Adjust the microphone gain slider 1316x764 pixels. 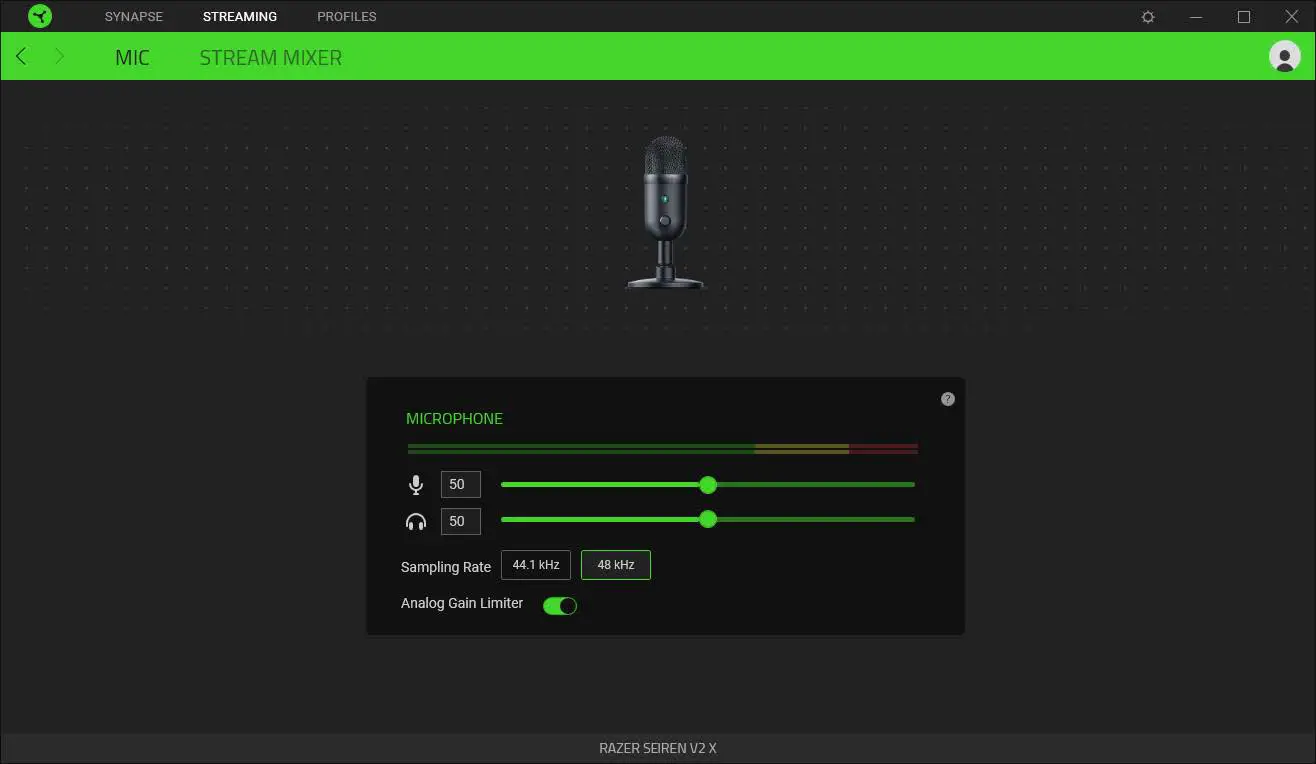pos(708,484)
